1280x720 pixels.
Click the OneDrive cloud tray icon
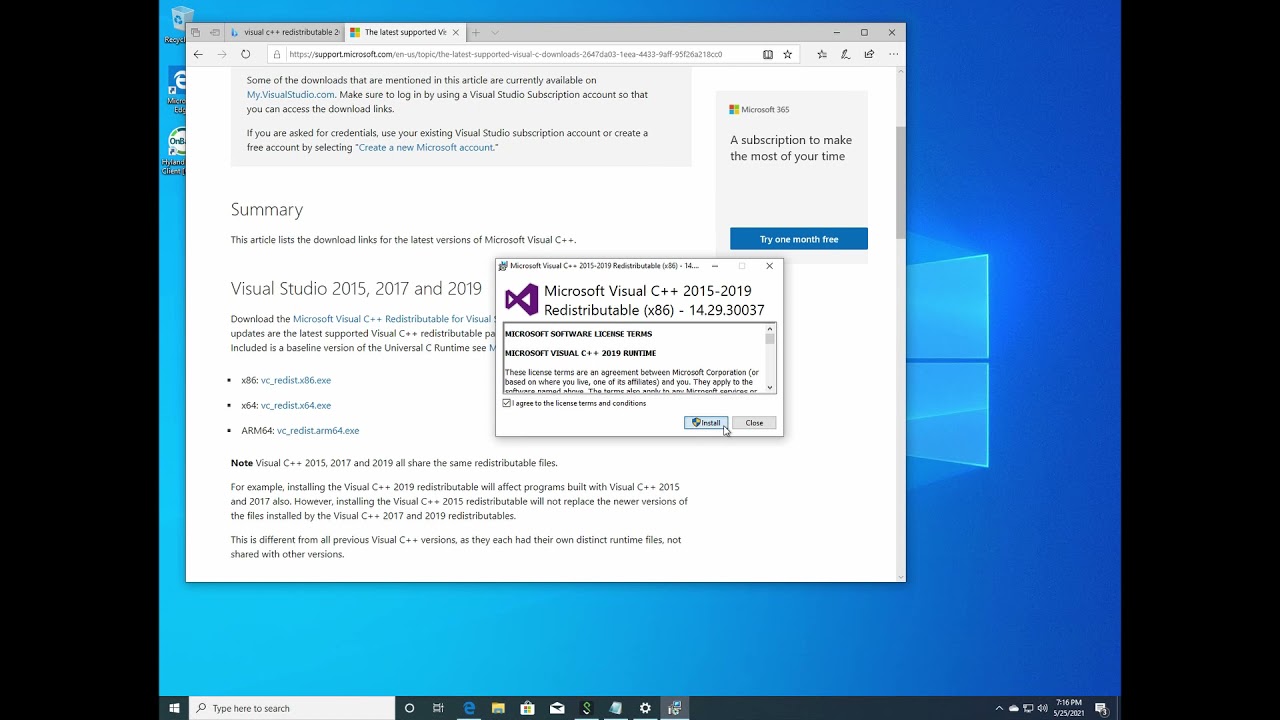[x=1014, y=708]
